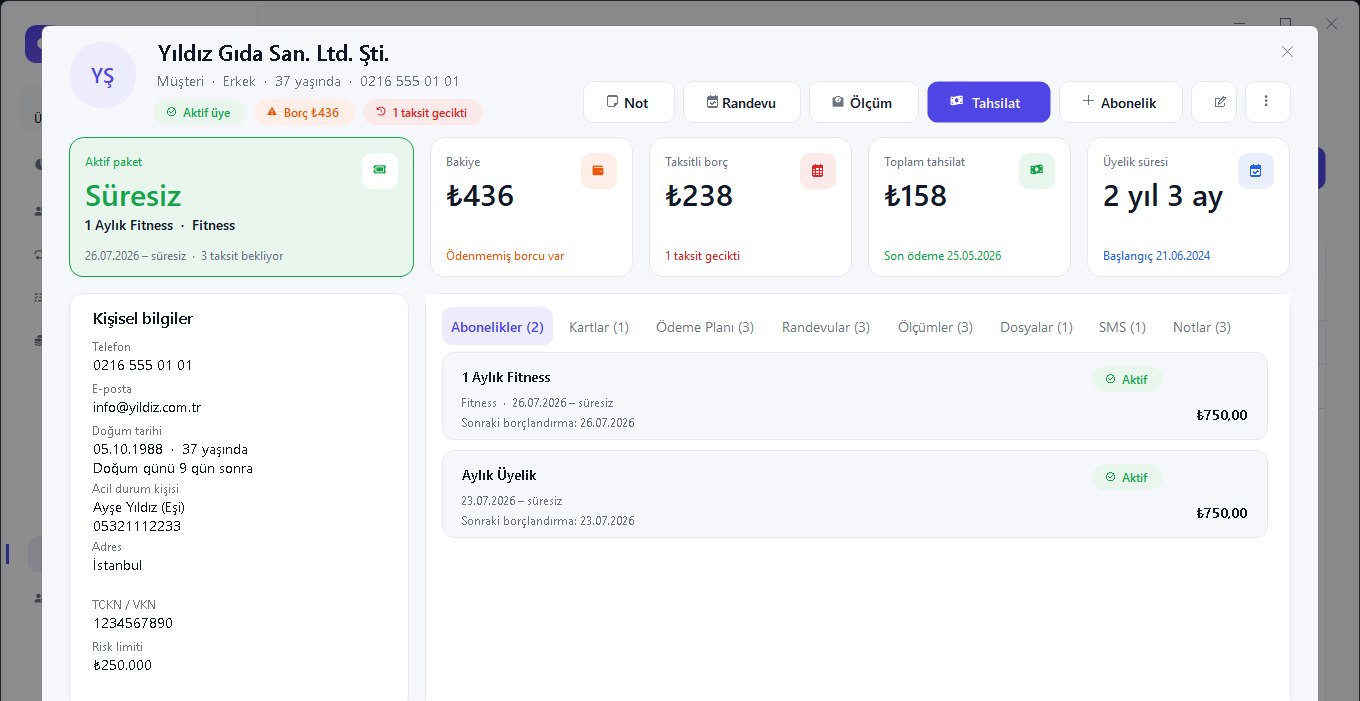1360x701 pixels.
Task: Click the cash icon in Toplam tahsilat card
Action: coord(1037,171)
